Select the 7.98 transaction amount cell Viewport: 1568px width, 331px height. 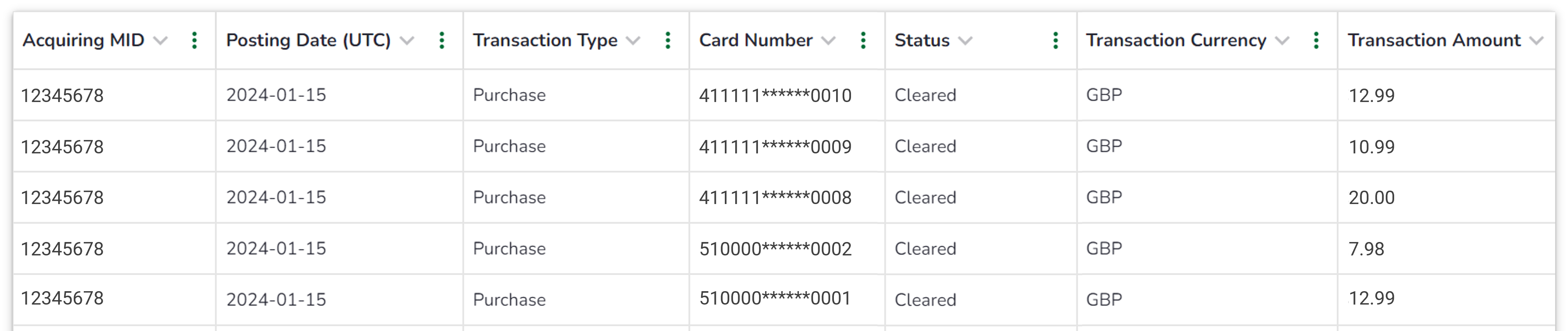click(x=1367, y=249)
